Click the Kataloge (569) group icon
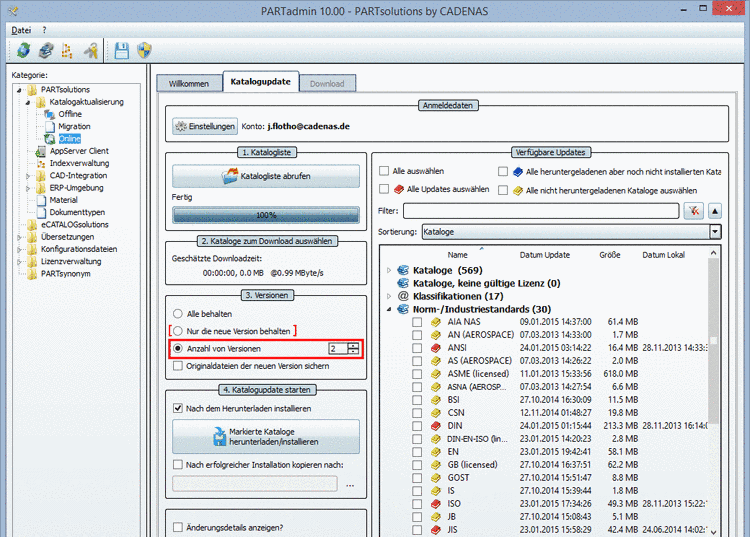 pyautogui.click(x=403, y=270)
